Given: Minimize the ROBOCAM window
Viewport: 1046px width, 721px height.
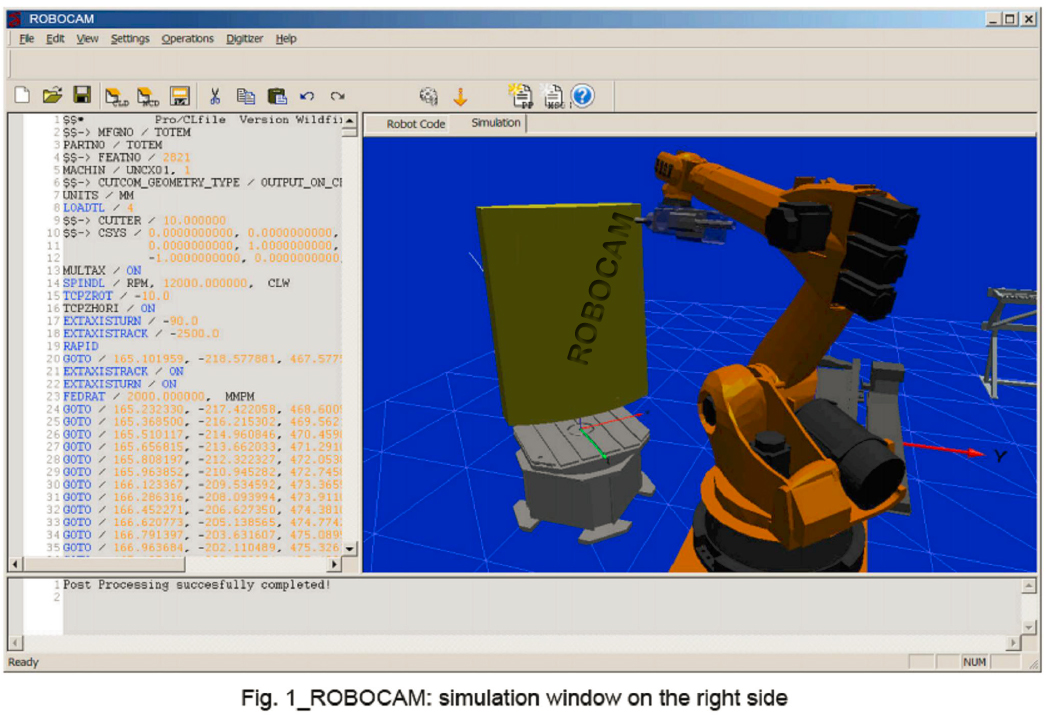Looking at the screenshot, I should 993,19.
